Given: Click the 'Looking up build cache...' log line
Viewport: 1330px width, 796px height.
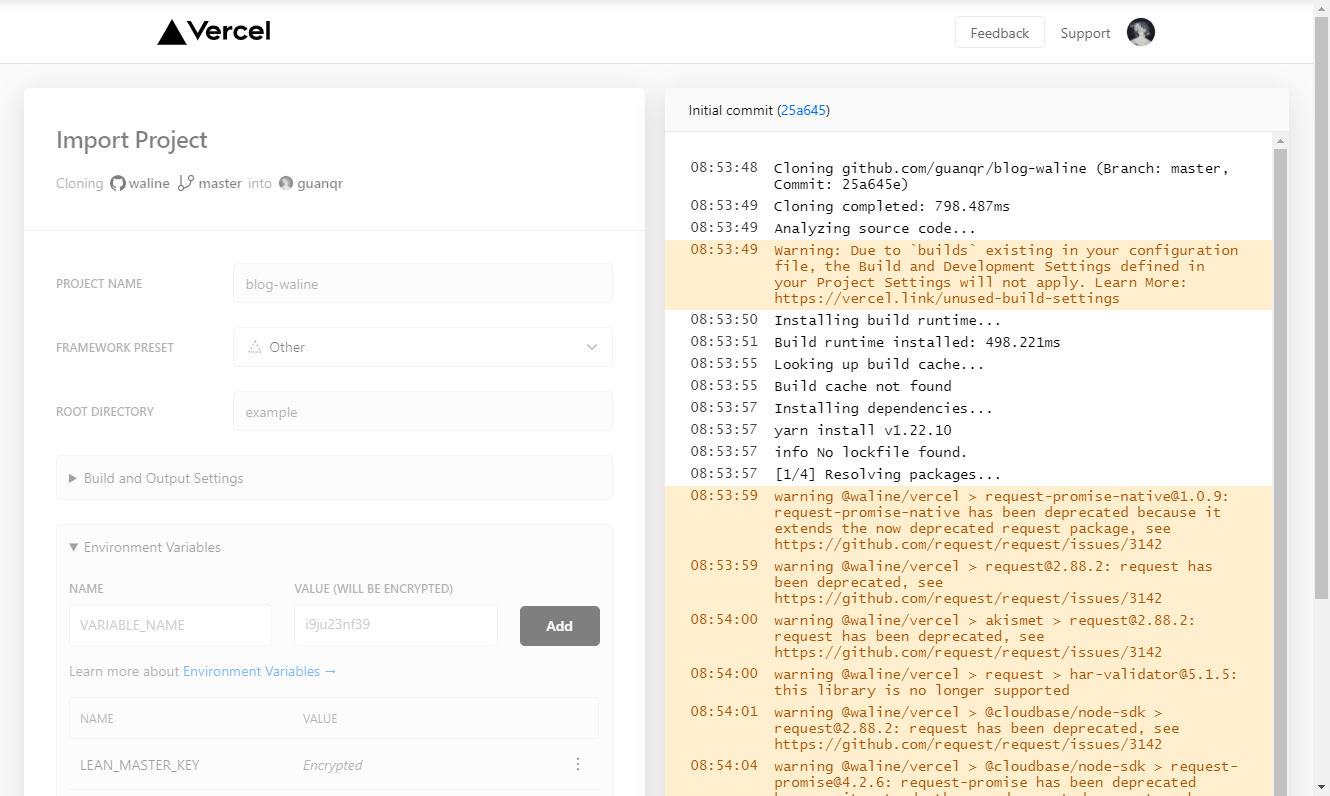Looking at the screenshot, I should 968,364.
